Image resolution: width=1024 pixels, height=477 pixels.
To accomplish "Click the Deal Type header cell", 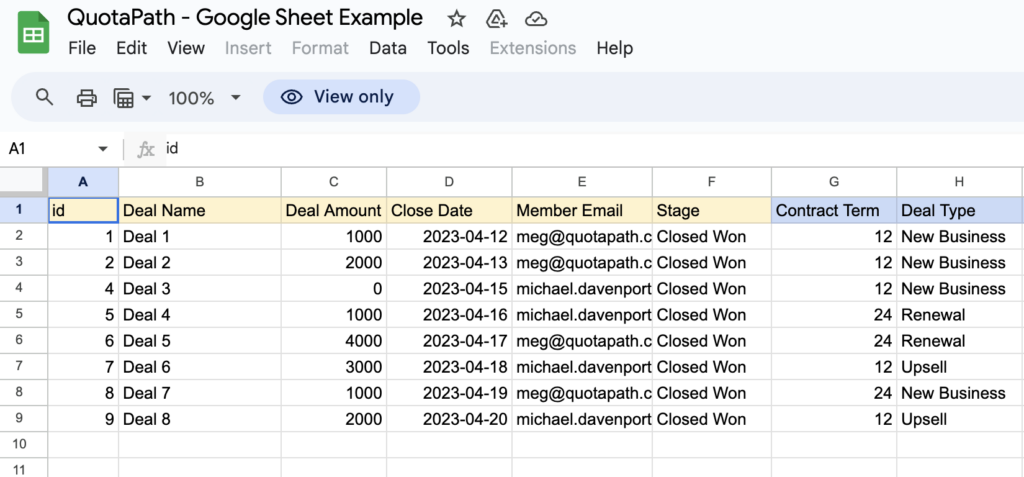I will 959,210.
